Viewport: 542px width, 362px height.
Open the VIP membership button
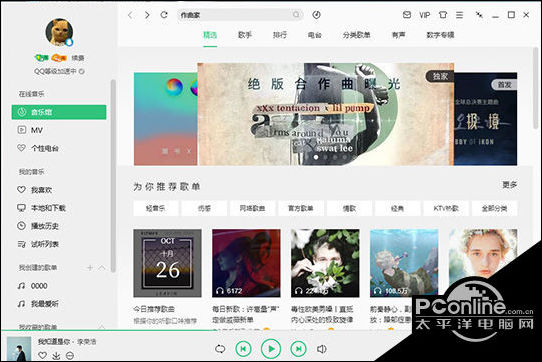point(424,15)
